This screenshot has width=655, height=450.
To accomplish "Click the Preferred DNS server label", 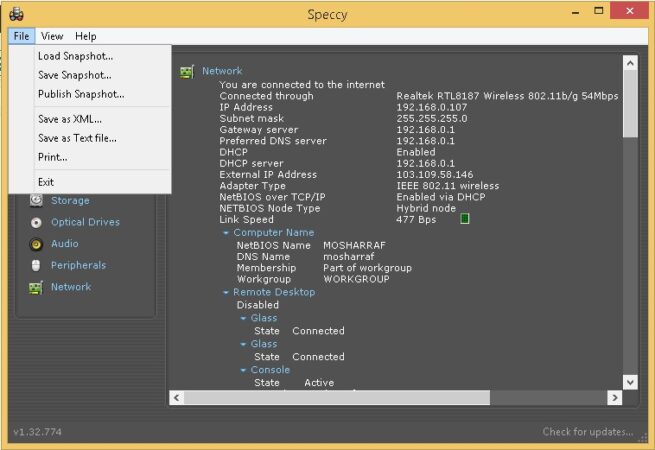I will (273, 141).
